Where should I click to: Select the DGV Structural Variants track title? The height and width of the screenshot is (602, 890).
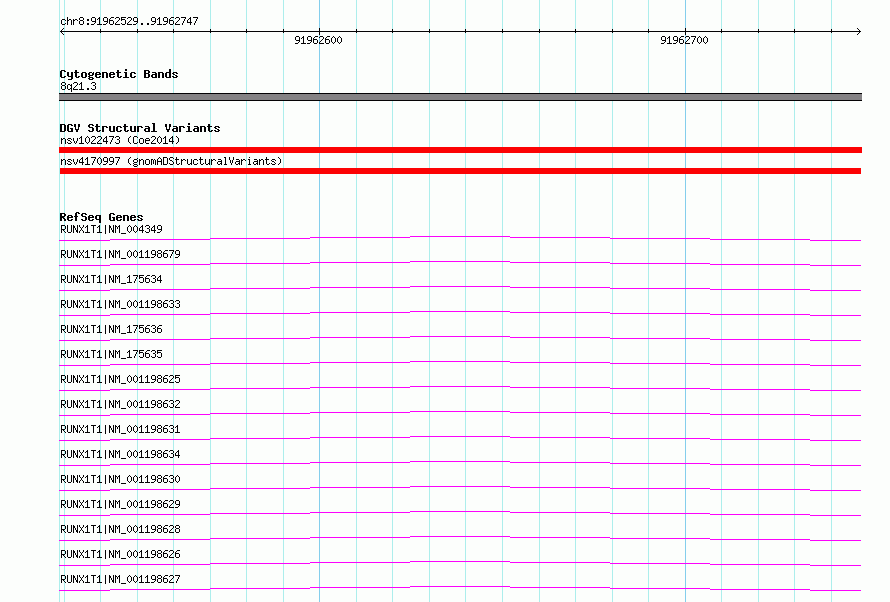(140, 128)
